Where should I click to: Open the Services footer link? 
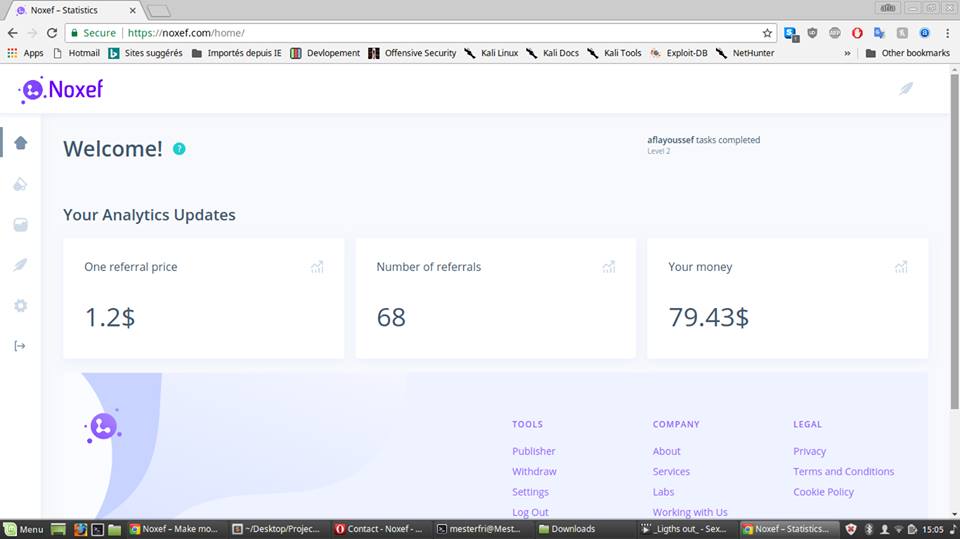pos(671,472)
